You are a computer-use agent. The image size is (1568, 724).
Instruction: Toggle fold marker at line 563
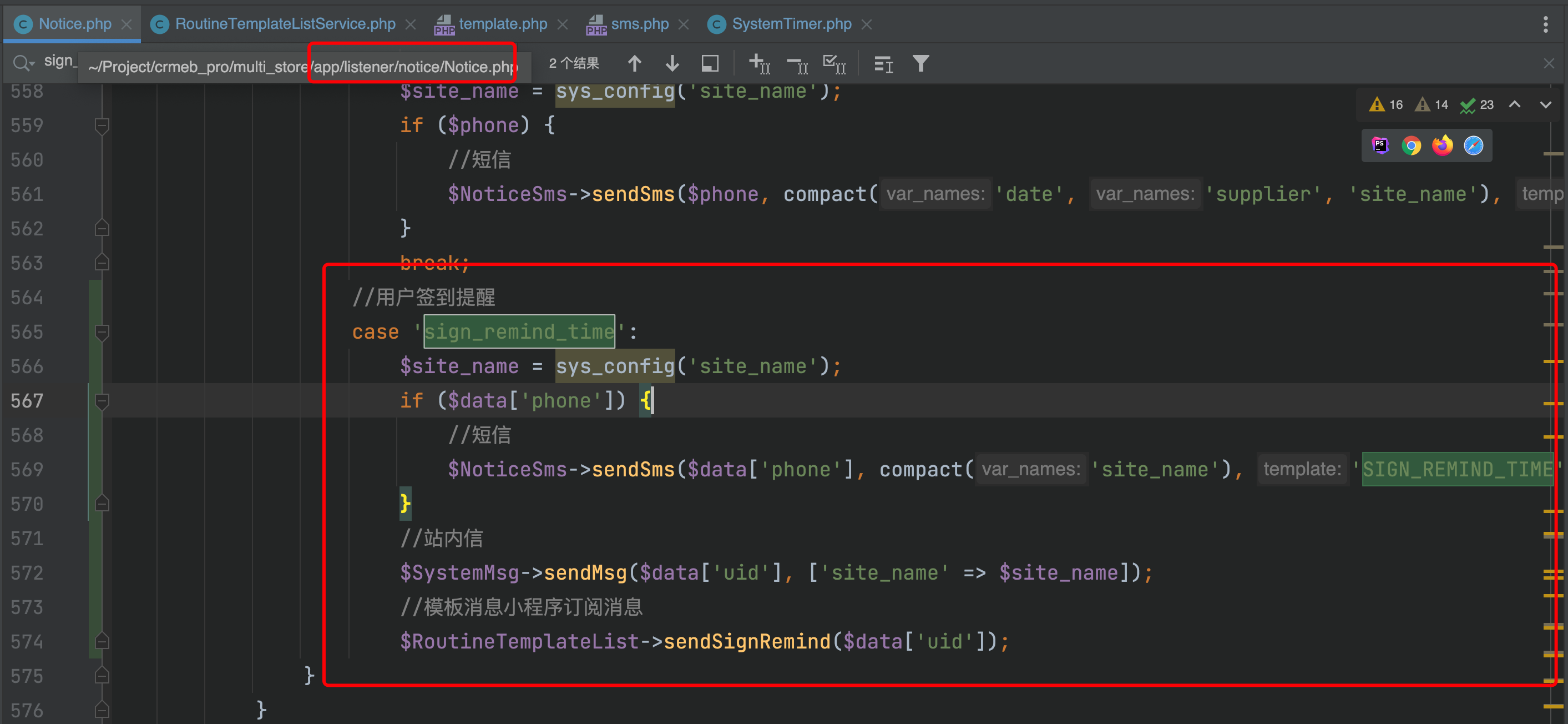pyautogui.click(x=102, y=263)
